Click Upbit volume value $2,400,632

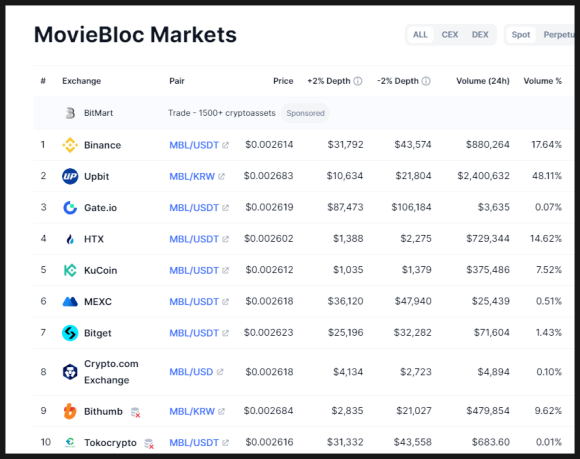point(483,176)
